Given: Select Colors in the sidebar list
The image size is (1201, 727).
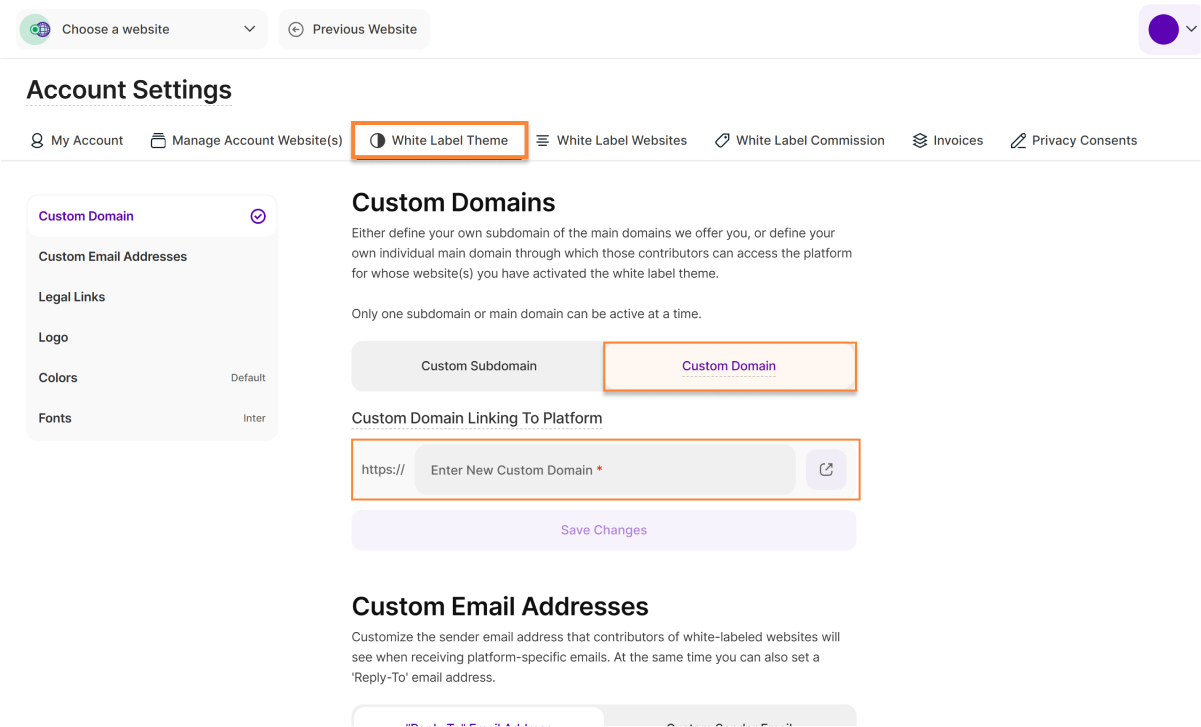Looking at the screenshot, I should click(x=58, y=378).
